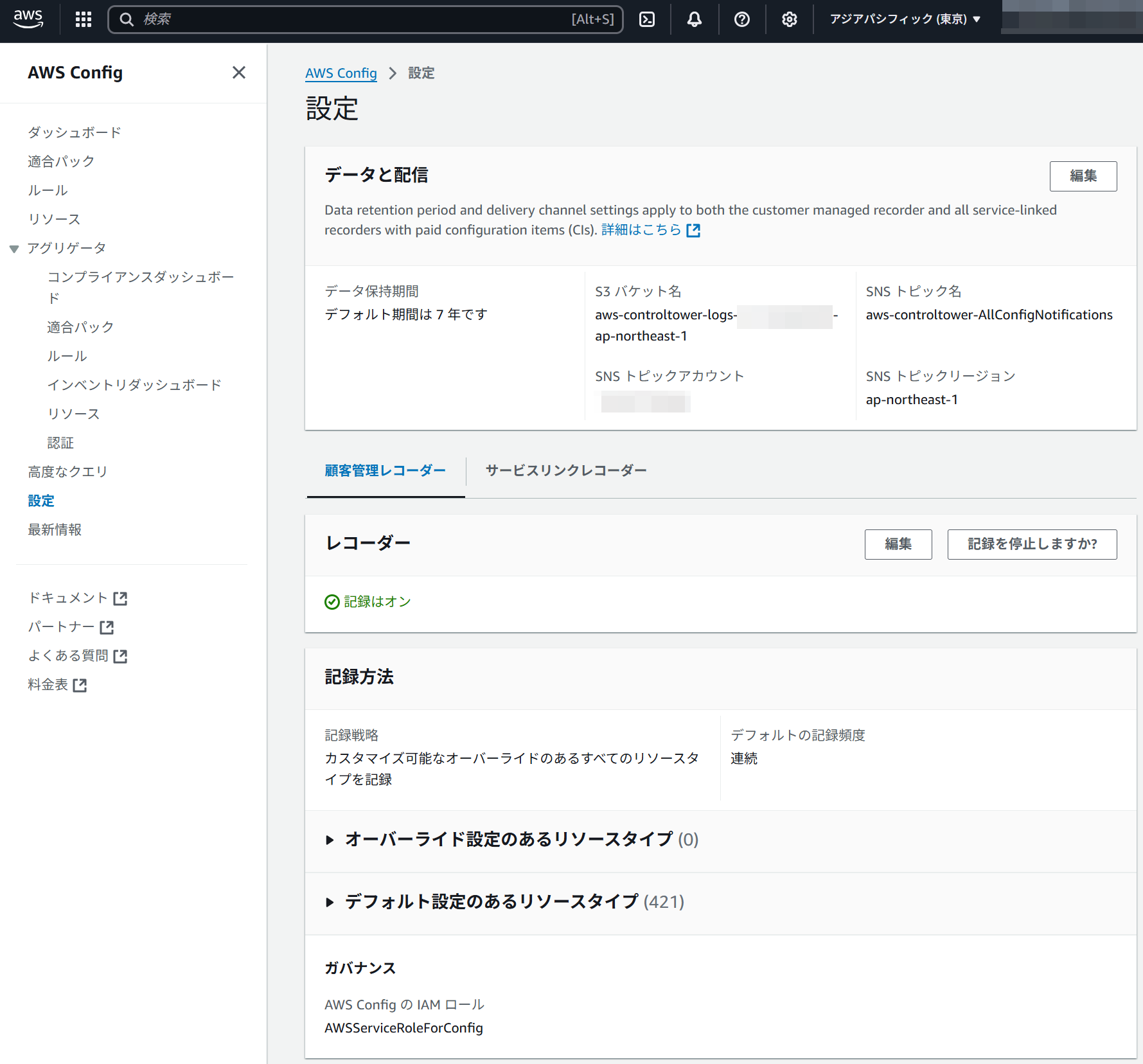This screenshot has width=1143, height=1064.
Task: Switch to the 顧客管理レコーダー tab
Action: (385, 470)
